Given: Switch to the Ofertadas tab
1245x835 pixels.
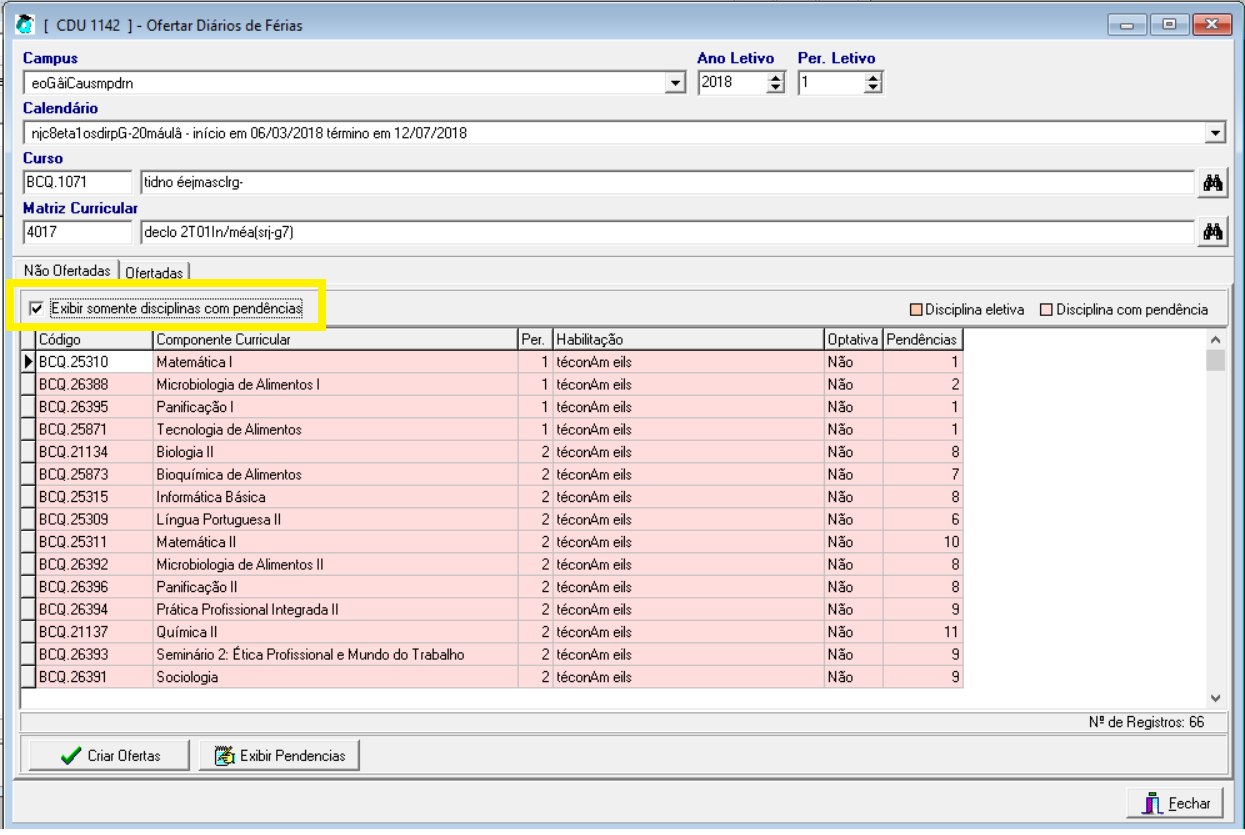Looking at the screenshot, I should 154,272.
